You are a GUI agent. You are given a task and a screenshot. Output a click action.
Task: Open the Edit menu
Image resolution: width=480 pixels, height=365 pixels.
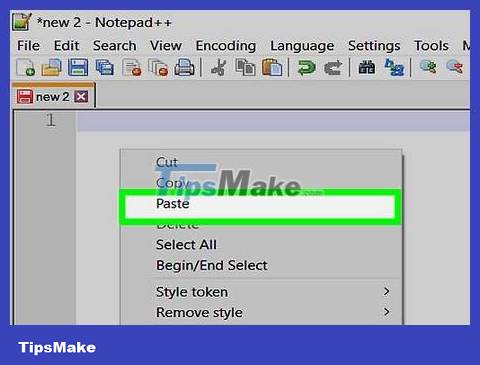pyautogui.click(x=66, y=46)
